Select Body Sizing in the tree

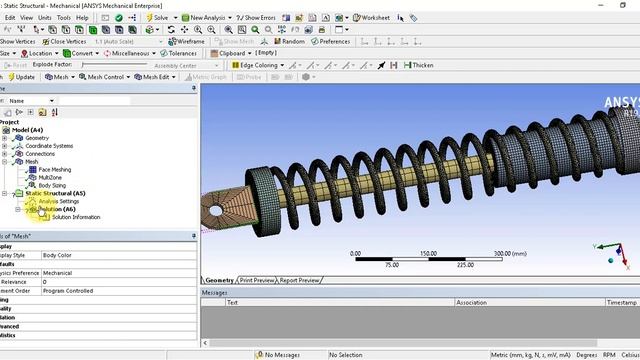52,185
